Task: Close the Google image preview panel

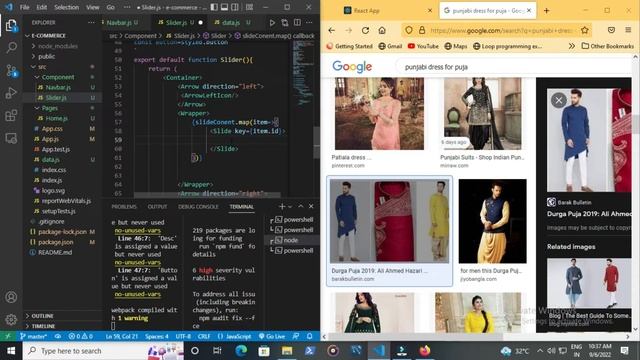Action: [559, 100]
